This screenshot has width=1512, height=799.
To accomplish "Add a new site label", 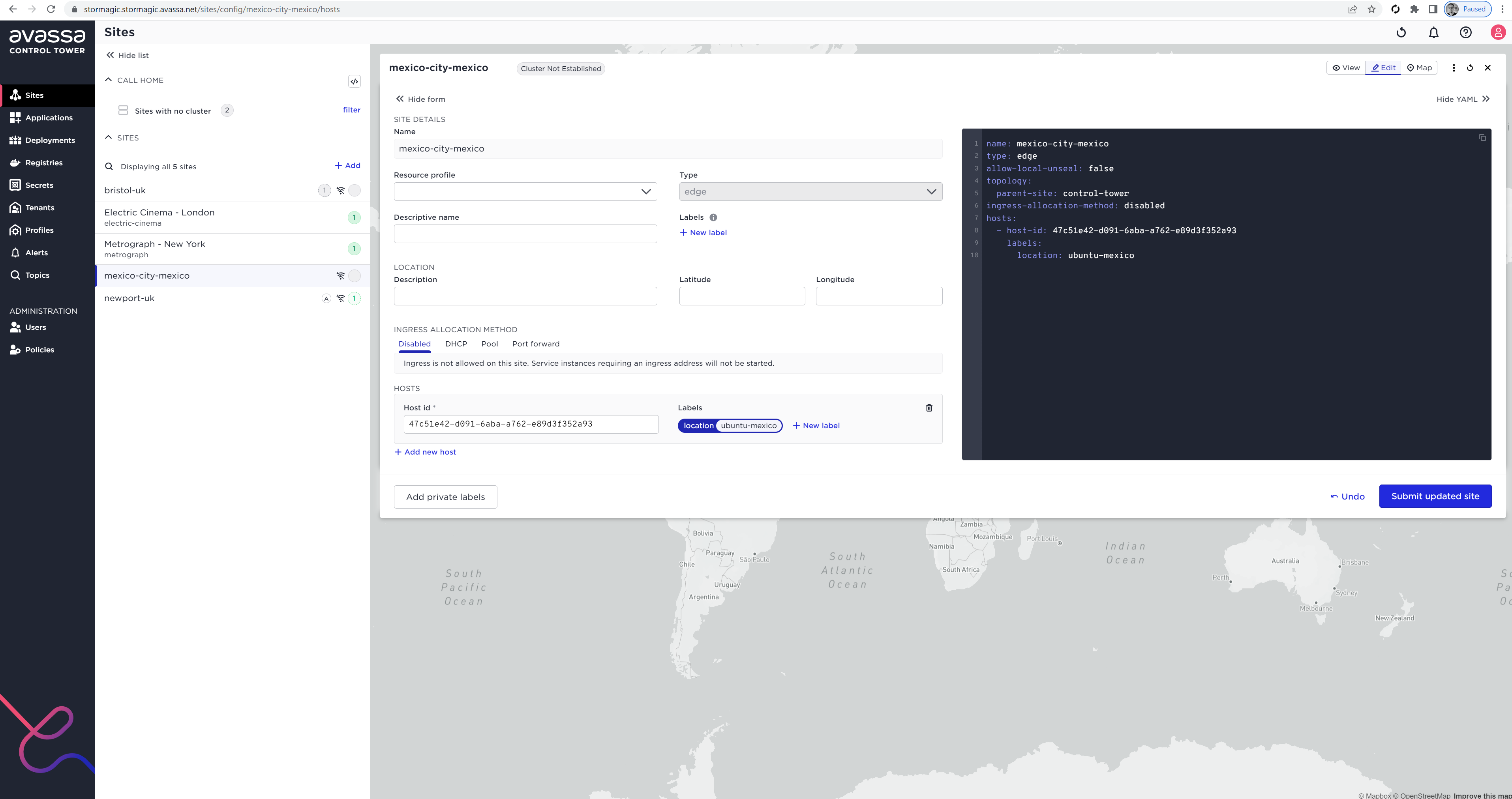I will tap(703, 233).
